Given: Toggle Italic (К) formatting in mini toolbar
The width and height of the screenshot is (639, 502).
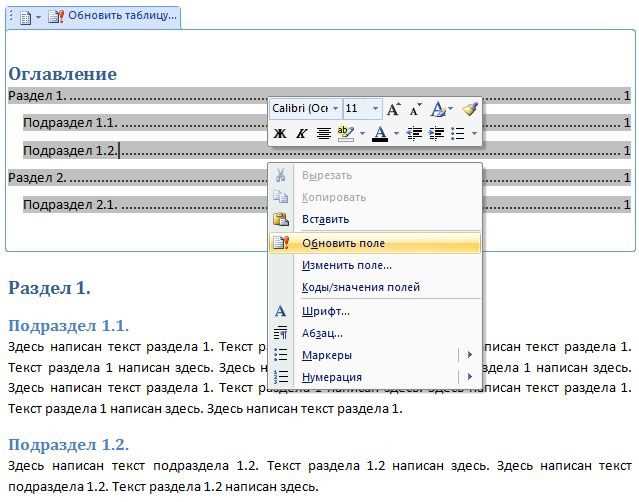Looking at the screenshot, I should (302, 133).
